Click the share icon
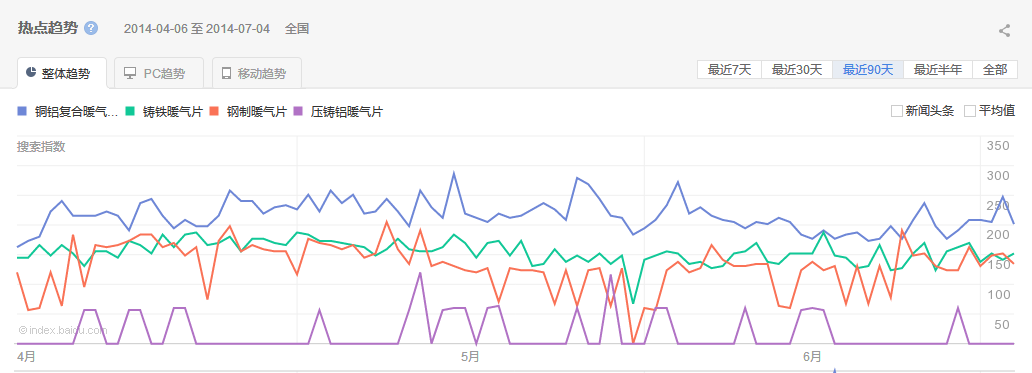The width and height of the screenshot is (1032, 373). point(1004,30)
